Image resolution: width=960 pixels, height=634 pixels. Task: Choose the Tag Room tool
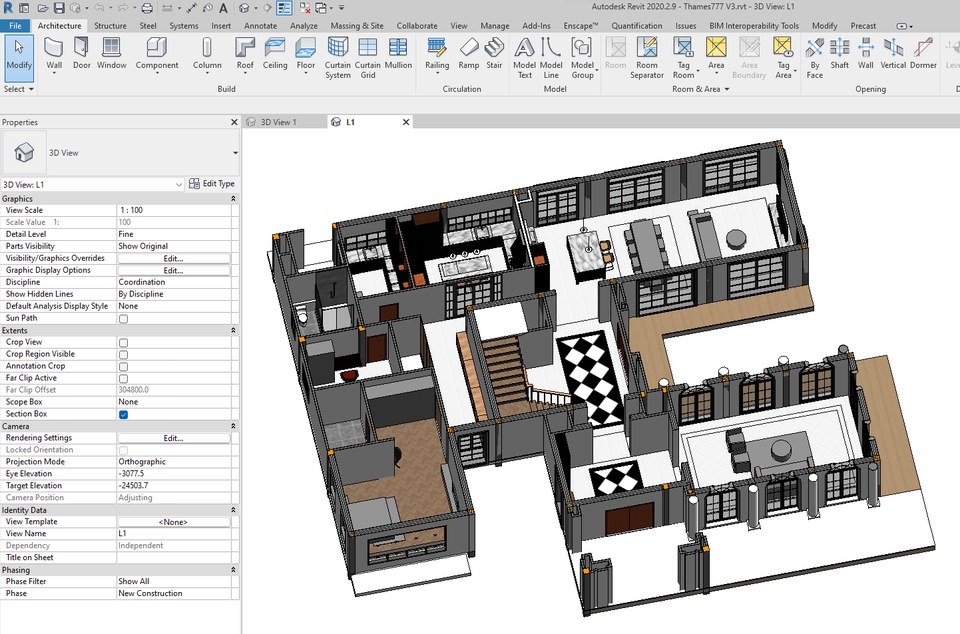[x=683, y=58]
